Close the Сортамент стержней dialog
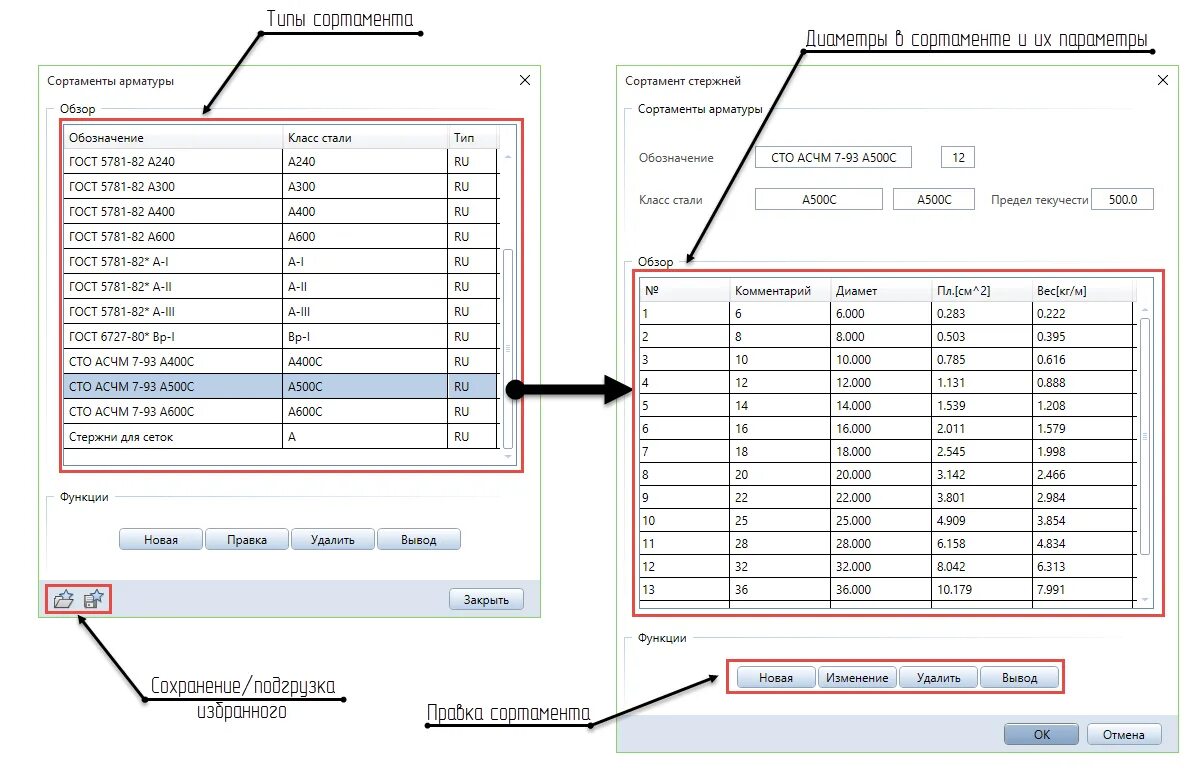1204x778 pixels. click(x=1162, y=81)
